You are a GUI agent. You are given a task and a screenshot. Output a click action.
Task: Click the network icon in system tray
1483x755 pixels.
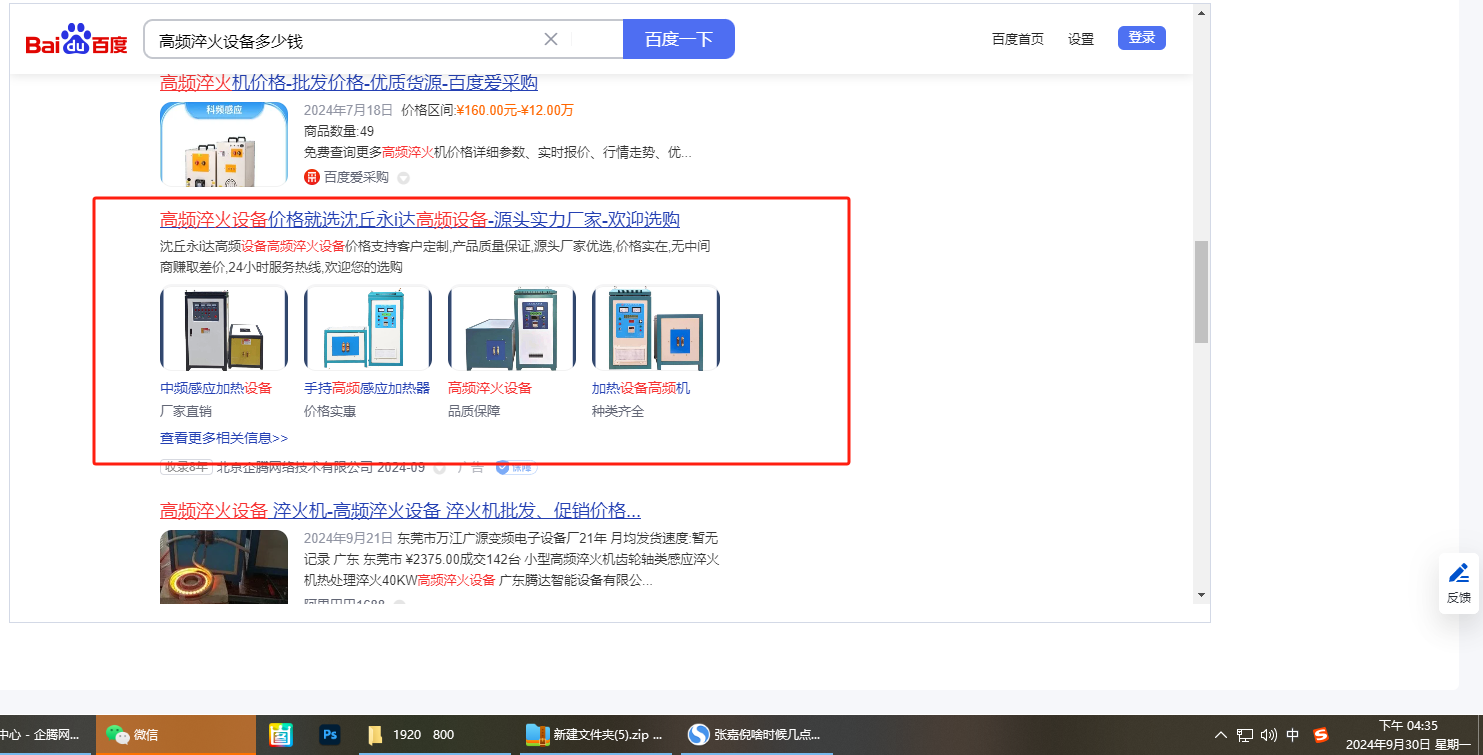[1245, 735]
